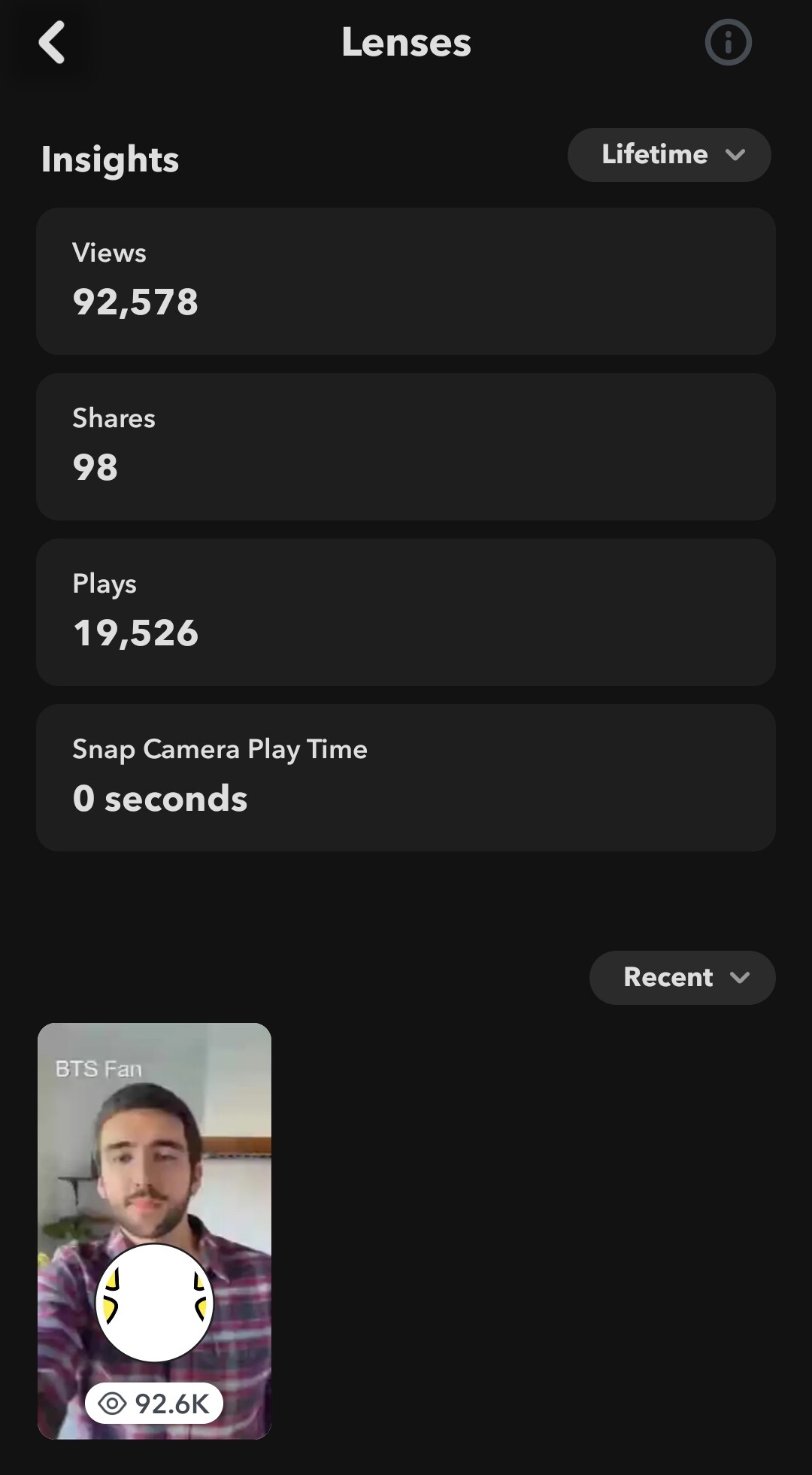Tap the back arrow icon
Viewport: 812px width, 1475px height.
[52, 42]
